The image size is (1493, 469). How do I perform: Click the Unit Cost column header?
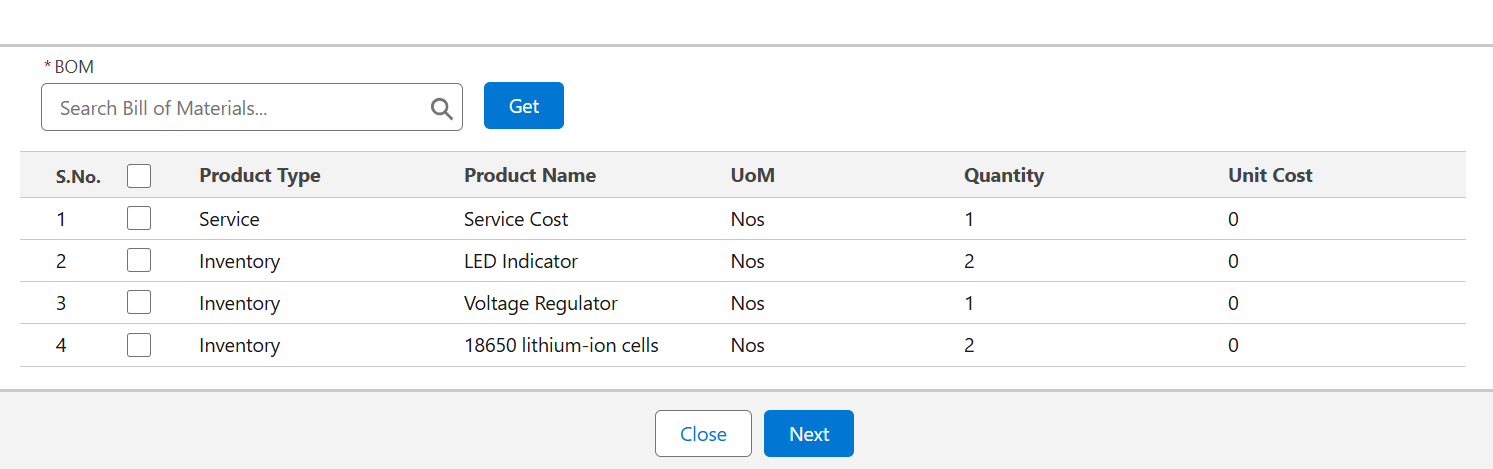point(1270,176)
